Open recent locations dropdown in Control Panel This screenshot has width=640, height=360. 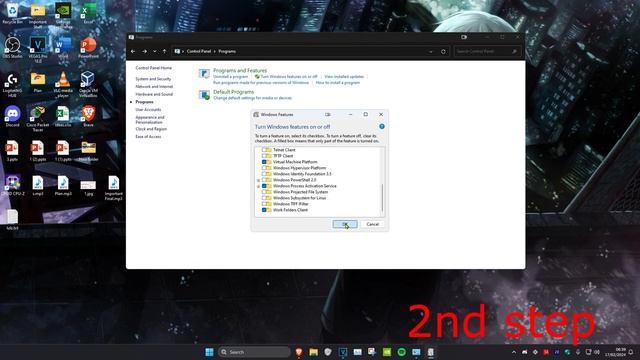(x=155, y=51)
